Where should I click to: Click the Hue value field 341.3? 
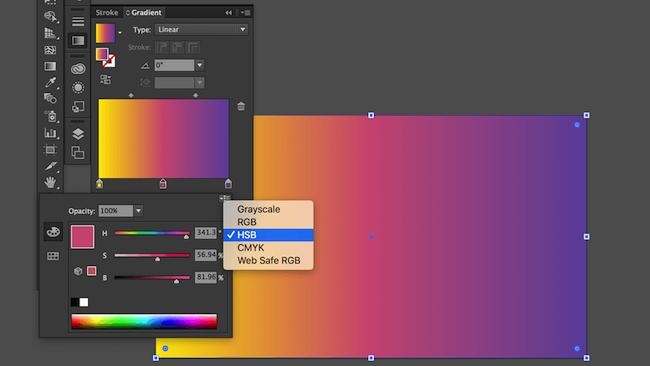[206, 233]
